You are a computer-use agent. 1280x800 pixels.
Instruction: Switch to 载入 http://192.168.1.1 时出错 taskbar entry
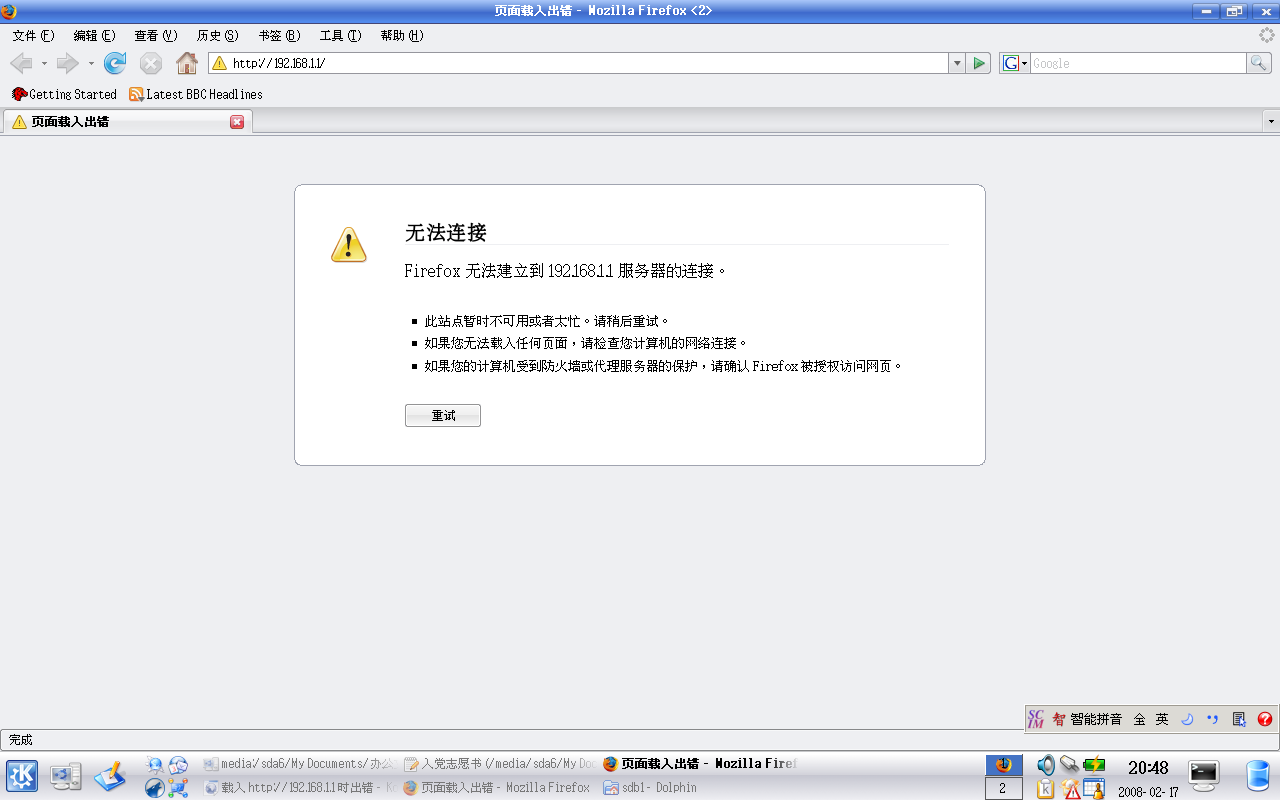(x=299, y=788)
